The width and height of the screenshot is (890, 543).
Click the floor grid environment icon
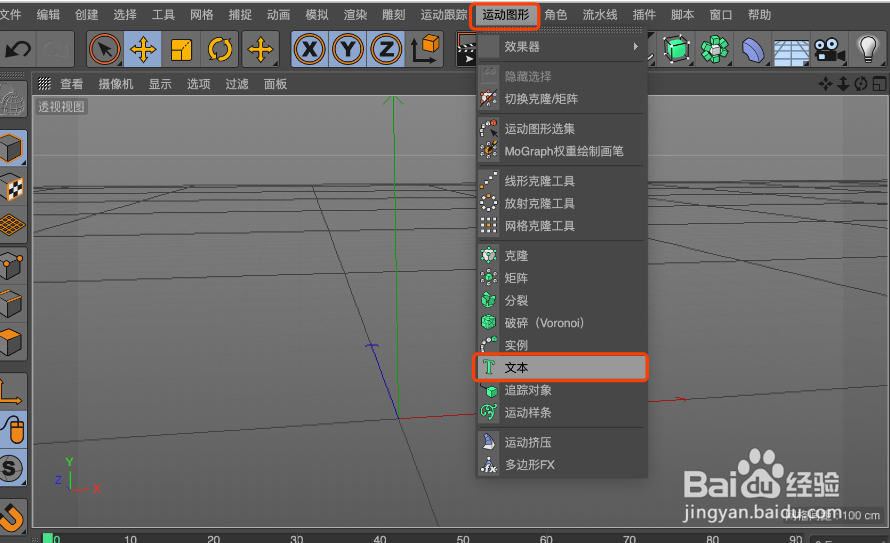click(x=791, y=51)
